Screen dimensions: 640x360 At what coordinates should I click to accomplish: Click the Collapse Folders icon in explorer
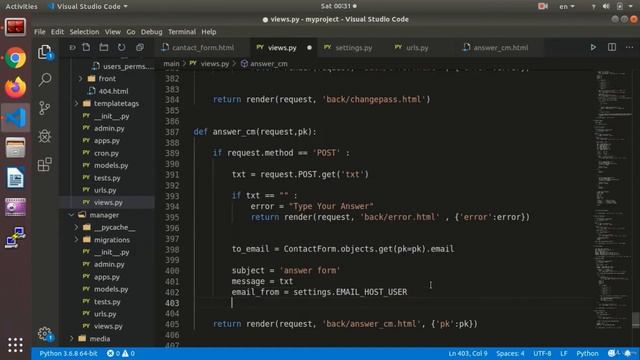[x=140, y=47]
